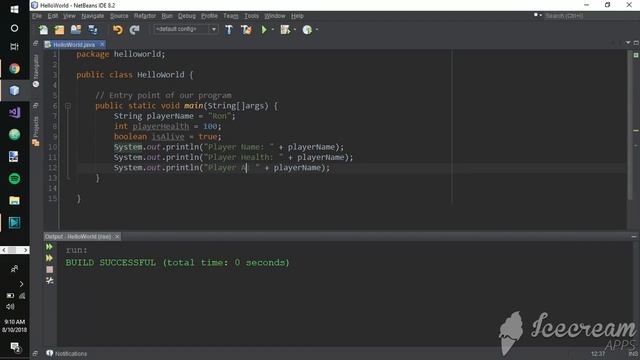Viewport: 640px width, 360px height.
Task: Open the editor documents list dropdown
Action: [628, 42]
